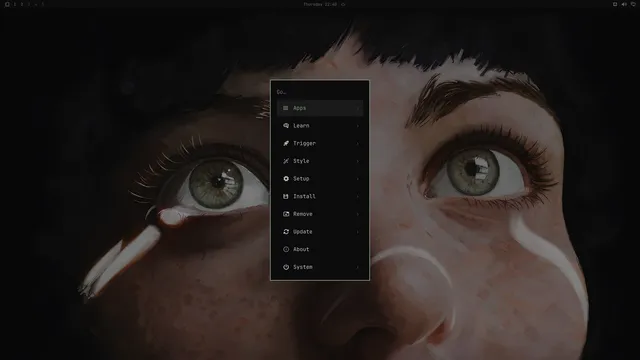This screenshot has height=360, width=640.
Task: Choose the Remove menu entry
Action: click(x=320, y=214)
